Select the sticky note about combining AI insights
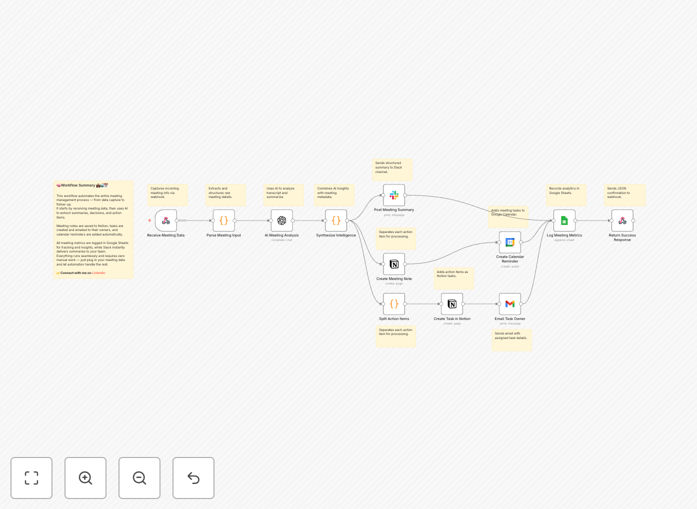Viewport: 697px width, 509px height. (334, 195)
